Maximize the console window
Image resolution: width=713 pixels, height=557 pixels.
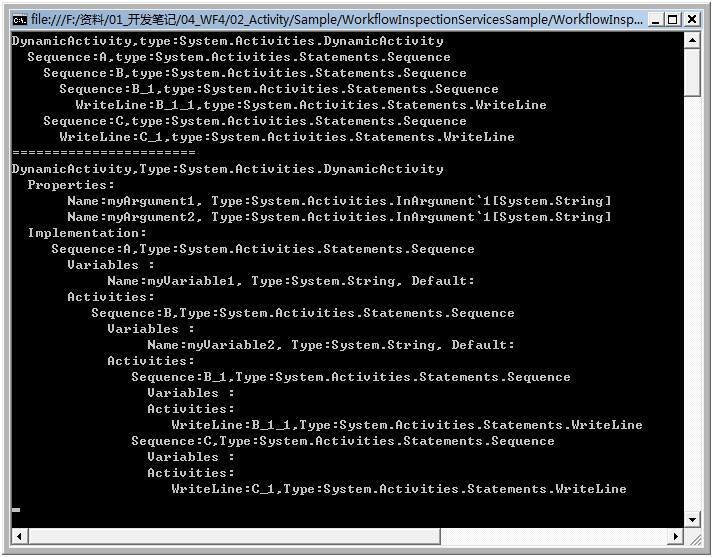(x=673, y=20)
